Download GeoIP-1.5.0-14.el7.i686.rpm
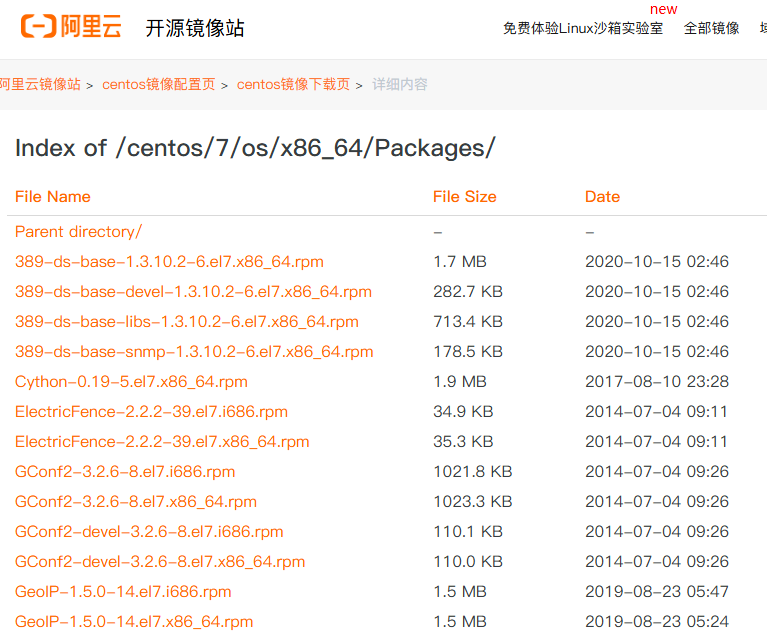Viewport: 767px width, 637px height. (123, 591)
